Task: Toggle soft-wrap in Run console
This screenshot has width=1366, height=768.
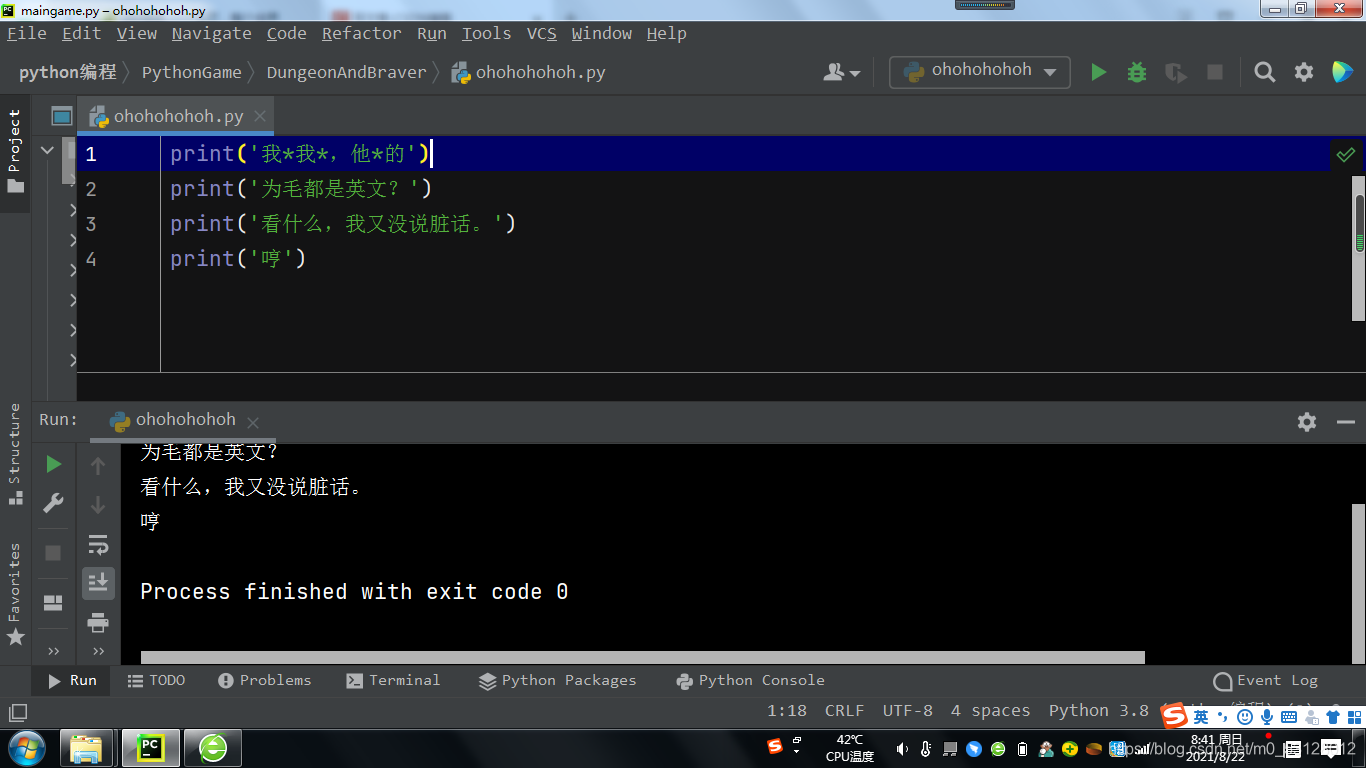Action: tap(98, 545)
